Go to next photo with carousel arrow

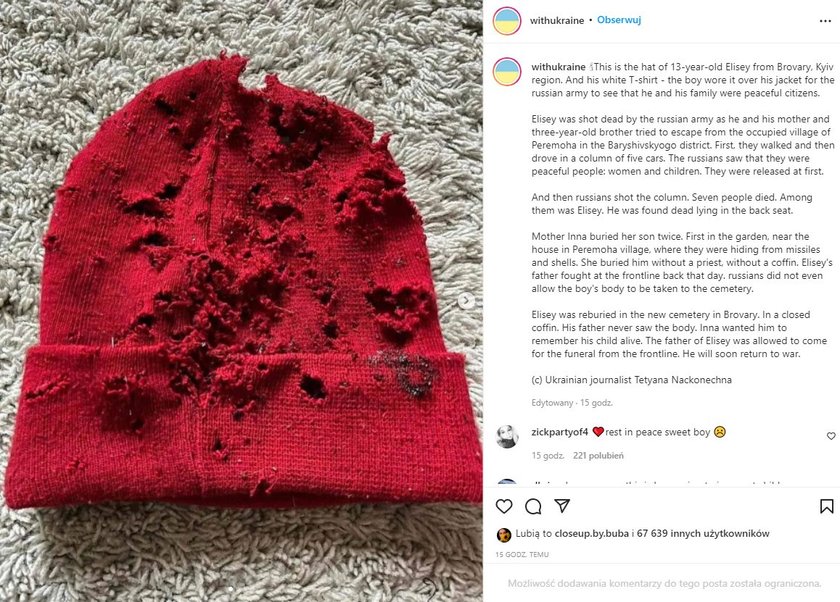(x=466, y=300)
